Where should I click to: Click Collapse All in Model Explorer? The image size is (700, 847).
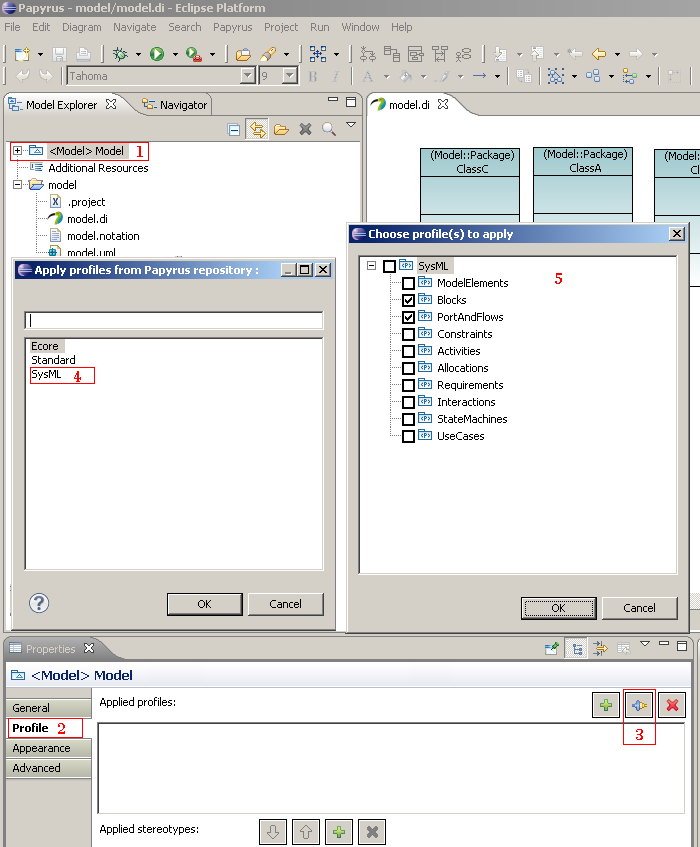234,130
